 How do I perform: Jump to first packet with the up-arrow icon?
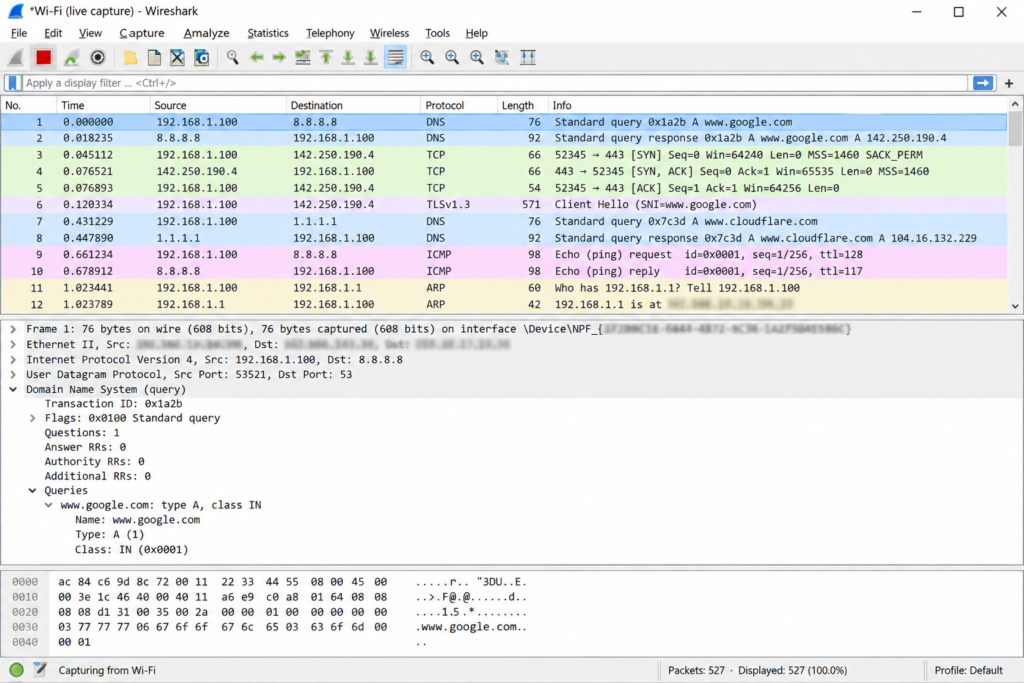point(326,57)
